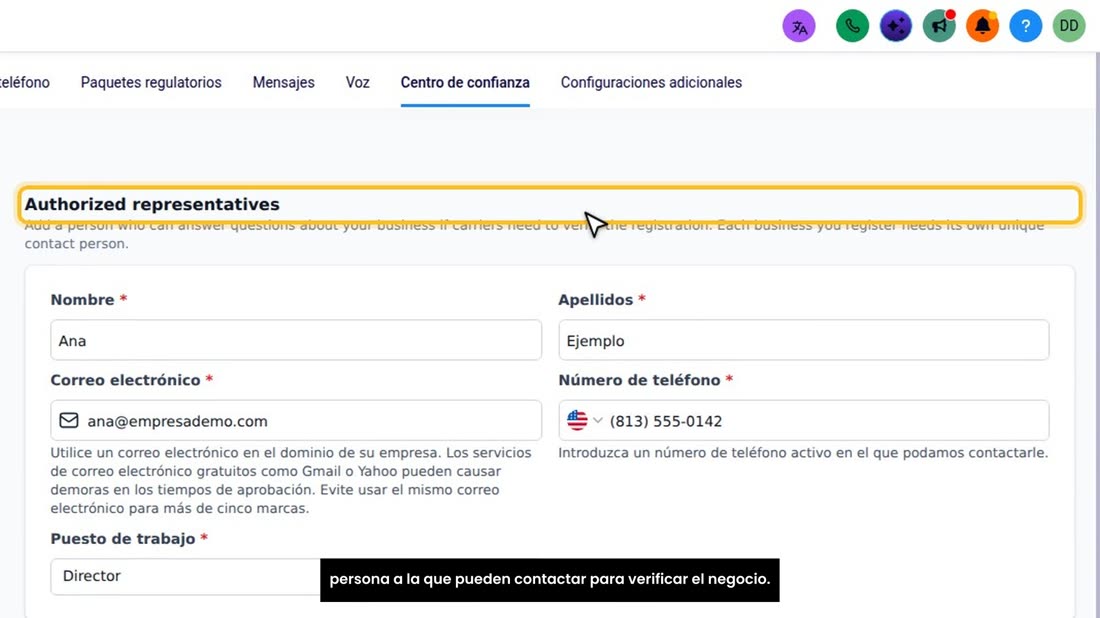Open Configuraciones adicionales tab

(651, 82)
